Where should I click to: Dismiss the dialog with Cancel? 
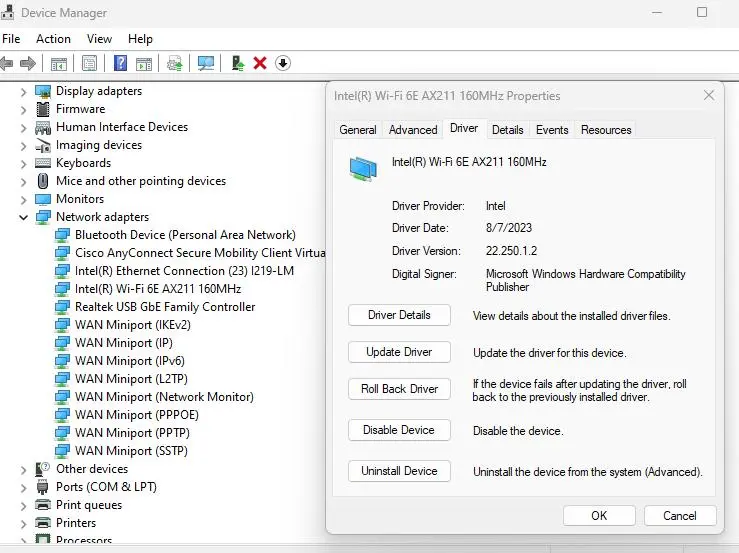680,516
